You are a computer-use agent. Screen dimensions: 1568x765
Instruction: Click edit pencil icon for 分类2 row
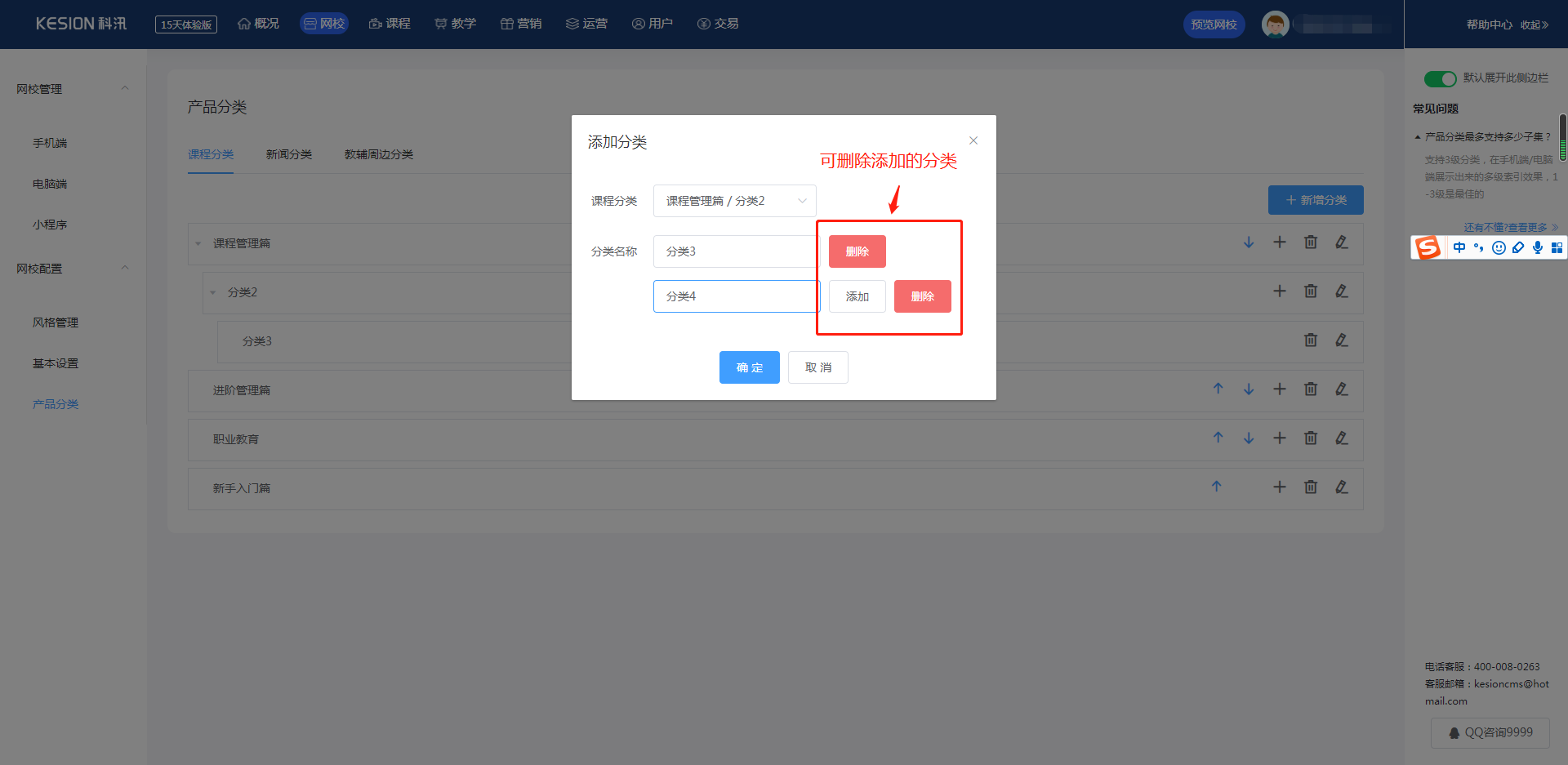pyautogui.click(x=1341, y=291)
